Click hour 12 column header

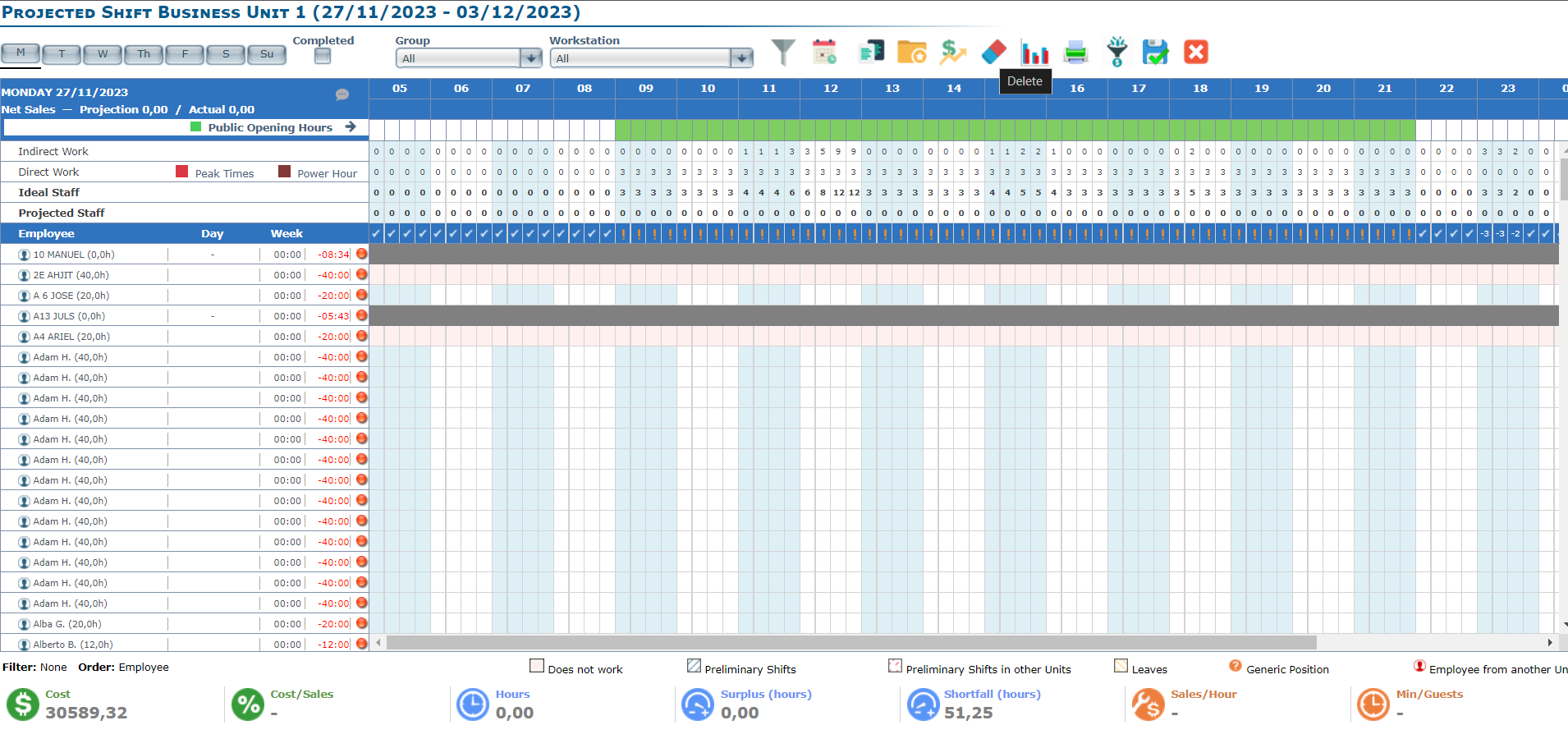[831, 88]
